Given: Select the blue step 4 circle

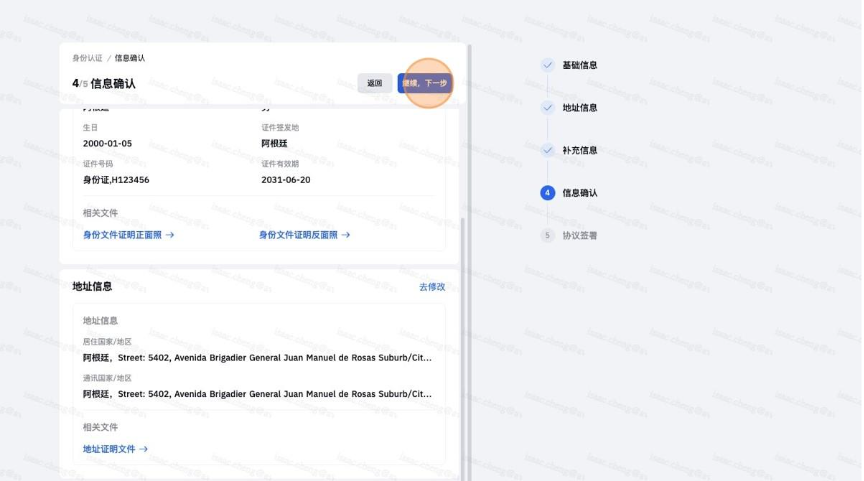Looking at the screenshot, I should tap(547, 193).
